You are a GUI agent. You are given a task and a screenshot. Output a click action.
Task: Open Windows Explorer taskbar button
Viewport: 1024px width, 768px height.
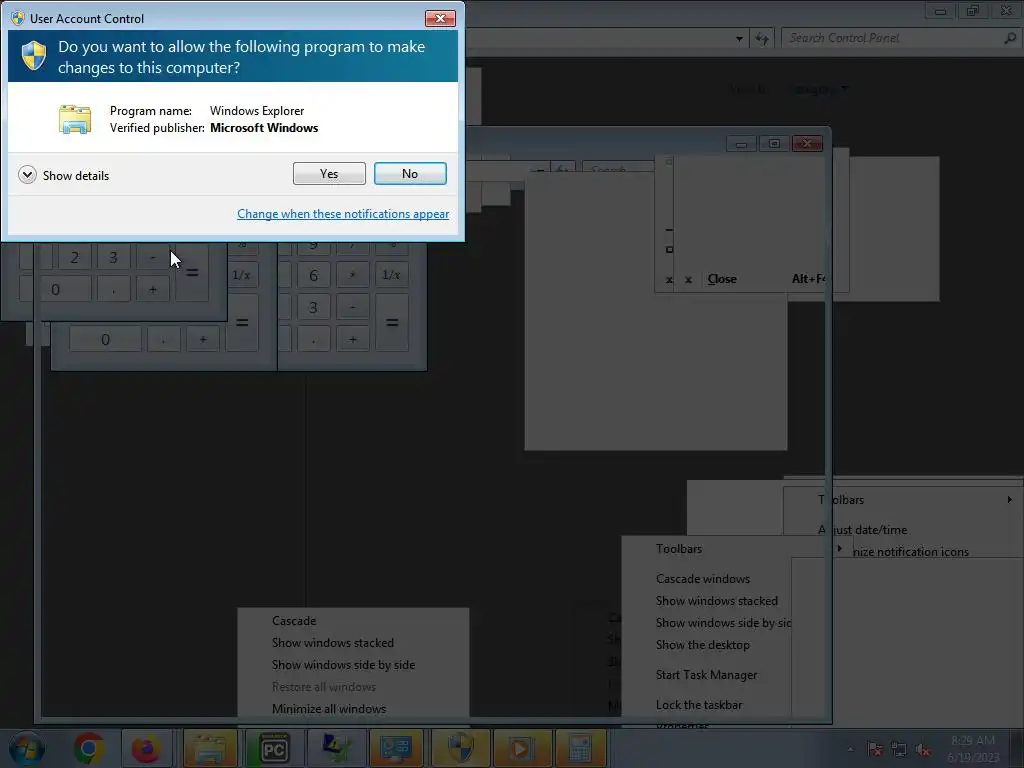point(210,748)
